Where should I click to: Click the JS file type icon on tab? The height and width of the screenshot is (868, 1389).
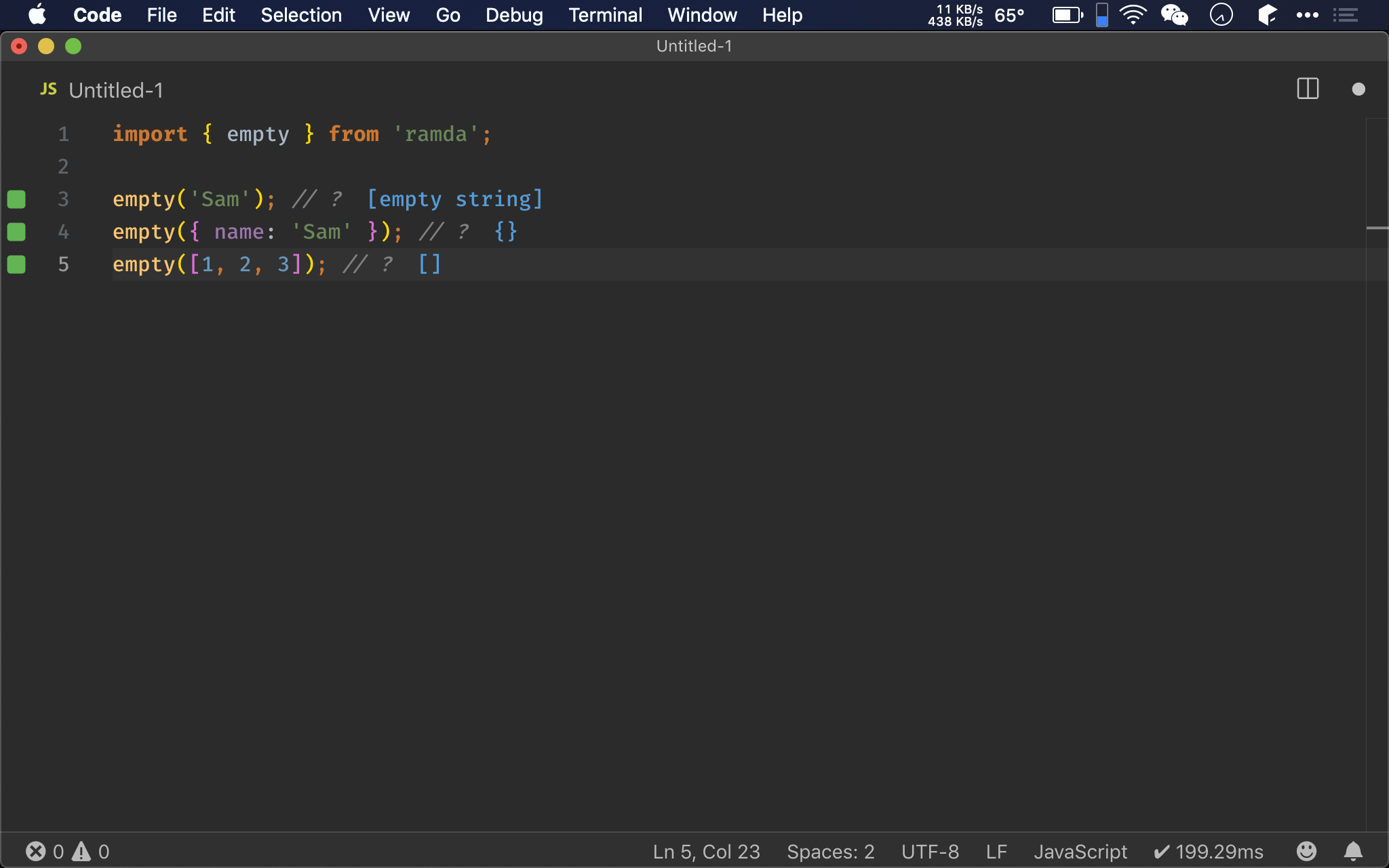point(48,90)
